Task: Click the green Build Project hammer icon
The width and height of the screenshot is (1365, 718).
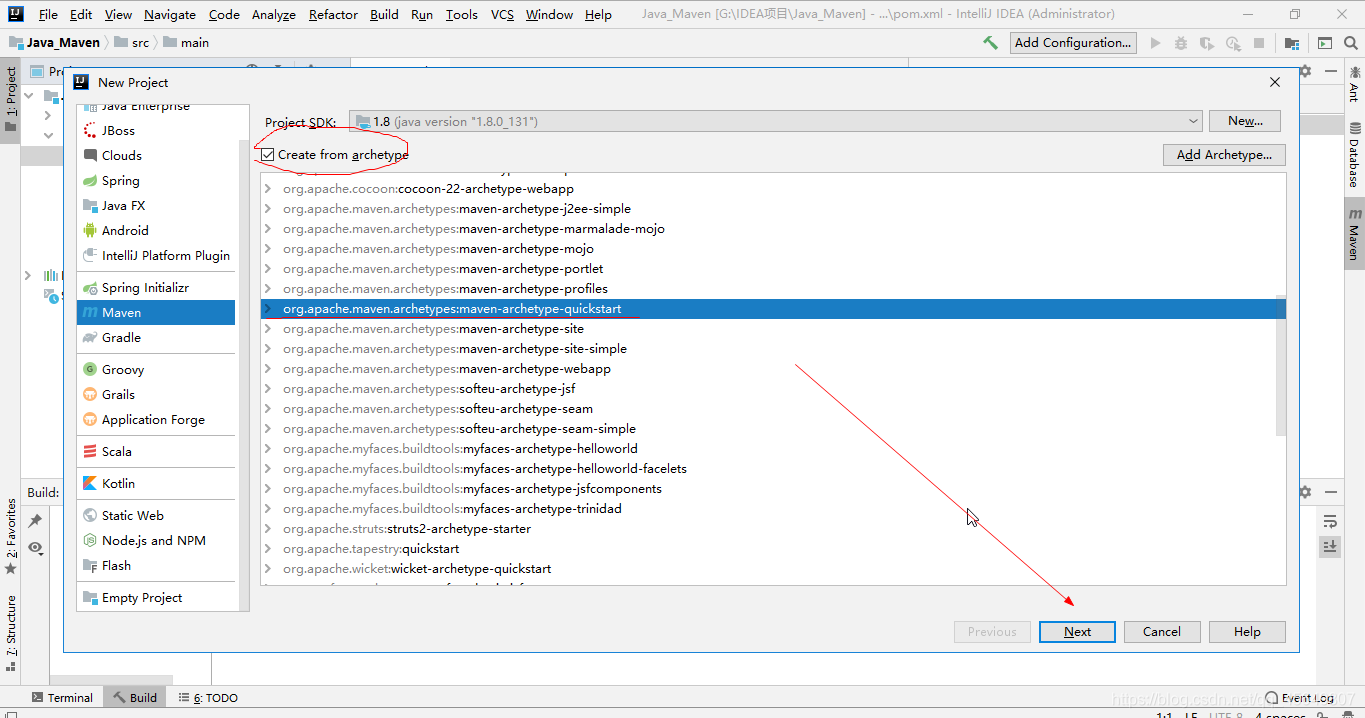Action: pos(990,43)
